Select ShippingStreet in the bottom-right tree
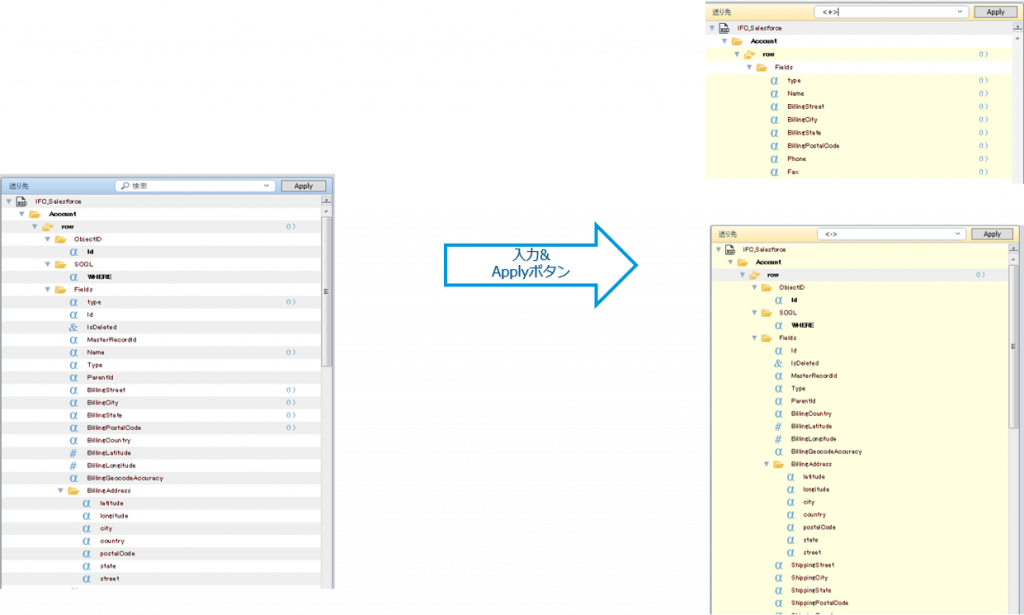The width and height of the screenshot is (1024, 615). (812, 565)
